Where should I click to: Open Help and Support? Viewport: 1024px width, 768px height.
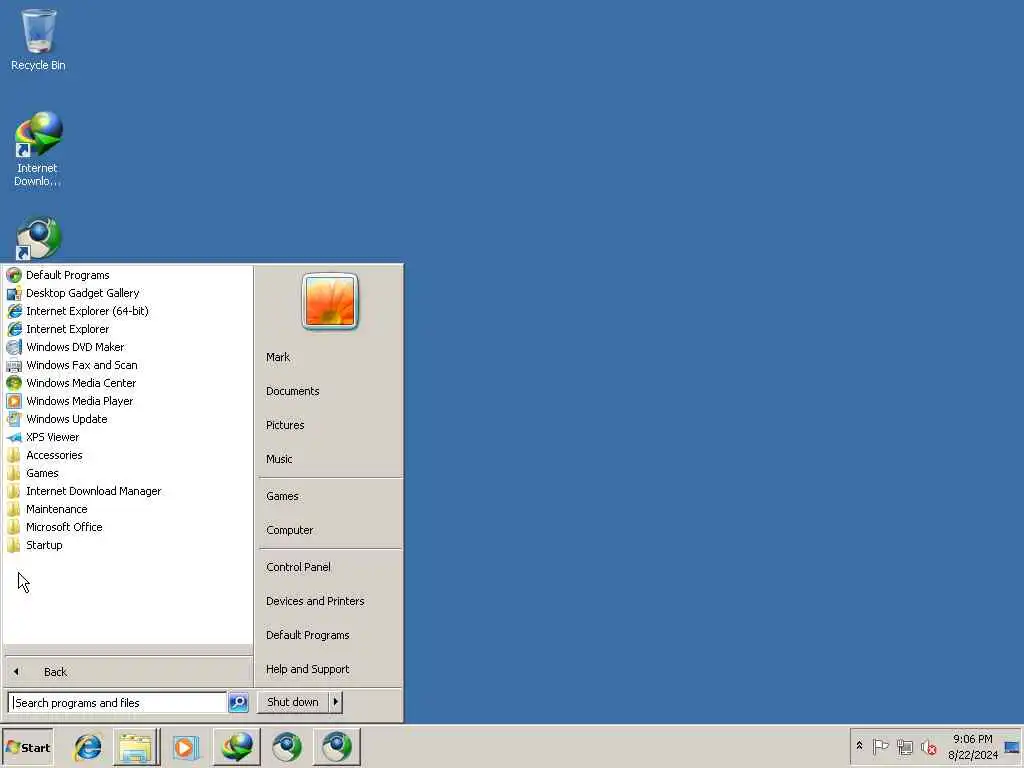point(308,669)
